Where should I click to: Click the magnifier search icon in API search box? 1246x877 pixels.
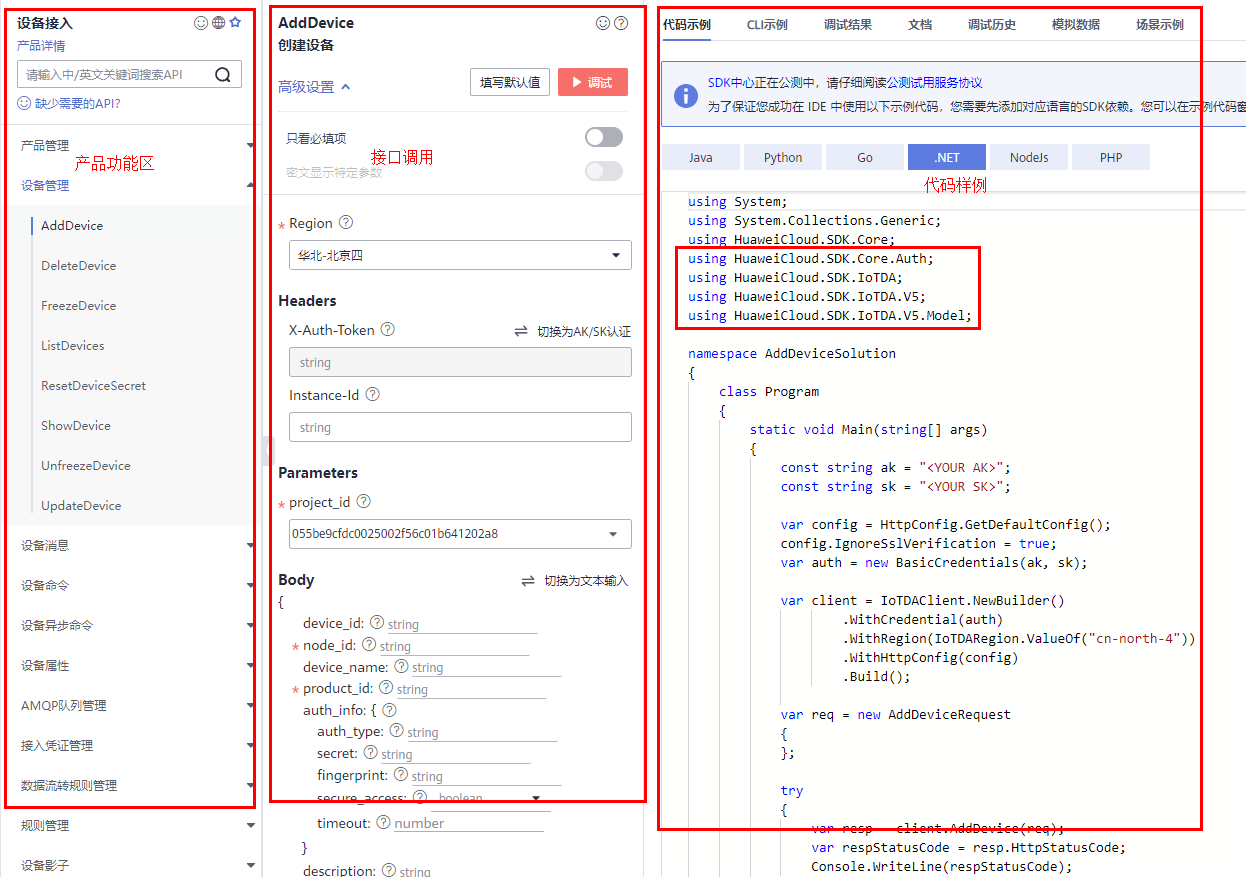tap(222, 74)
